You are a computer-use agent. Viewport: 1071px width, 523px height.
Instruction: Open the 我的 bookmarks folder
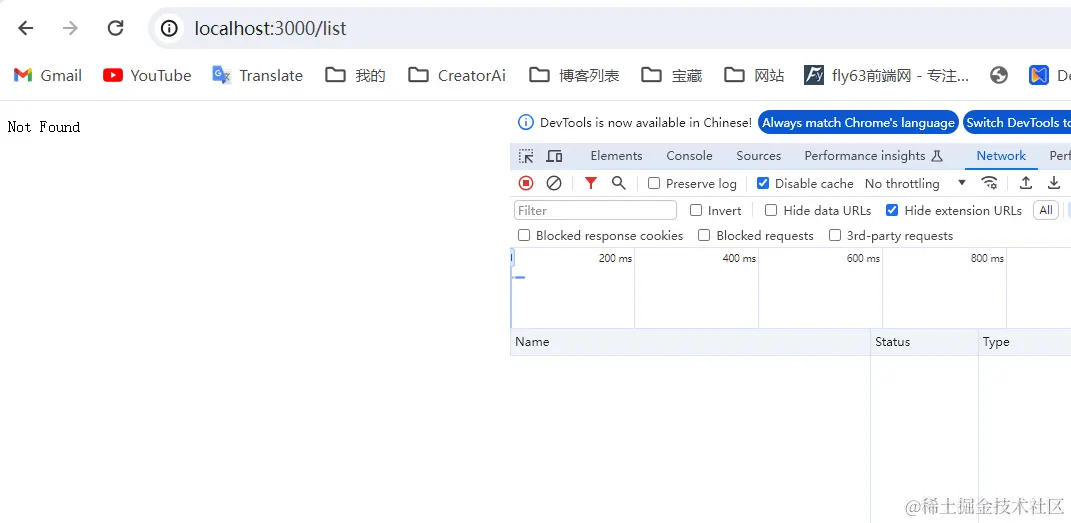point(355,75)
